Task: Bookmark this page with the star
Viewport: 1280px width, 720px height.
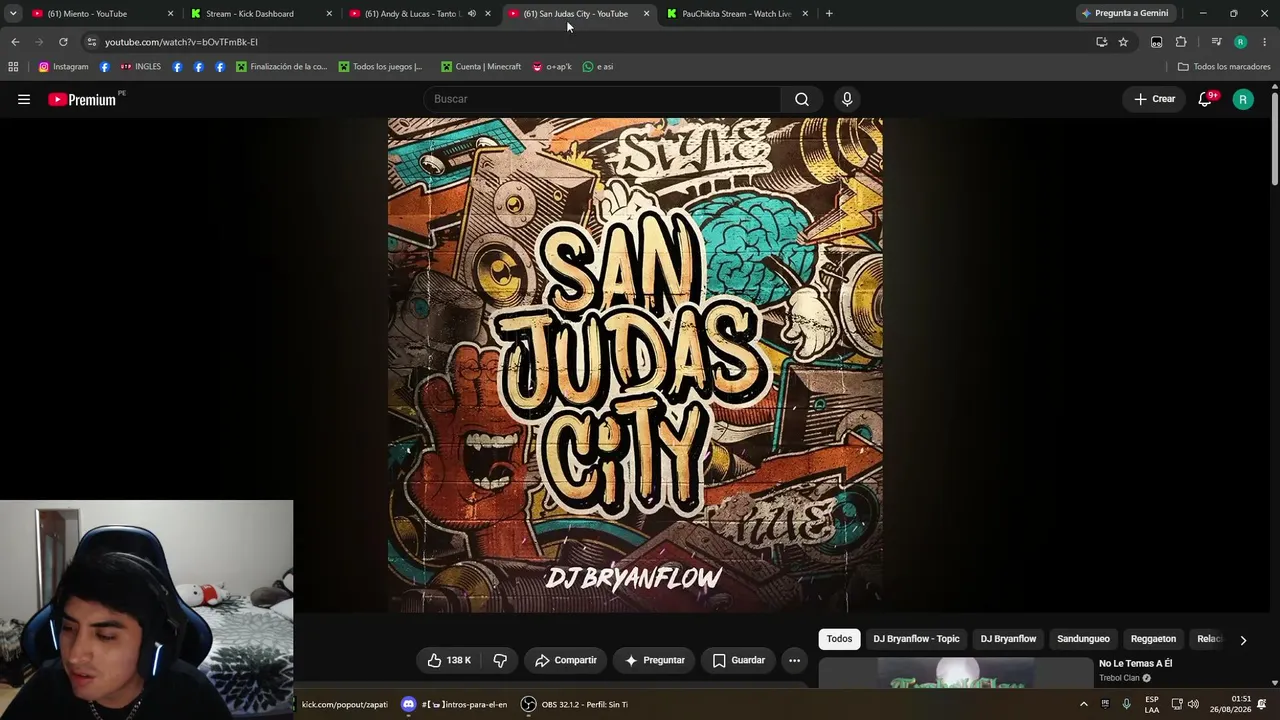Action: [1123, 42]
